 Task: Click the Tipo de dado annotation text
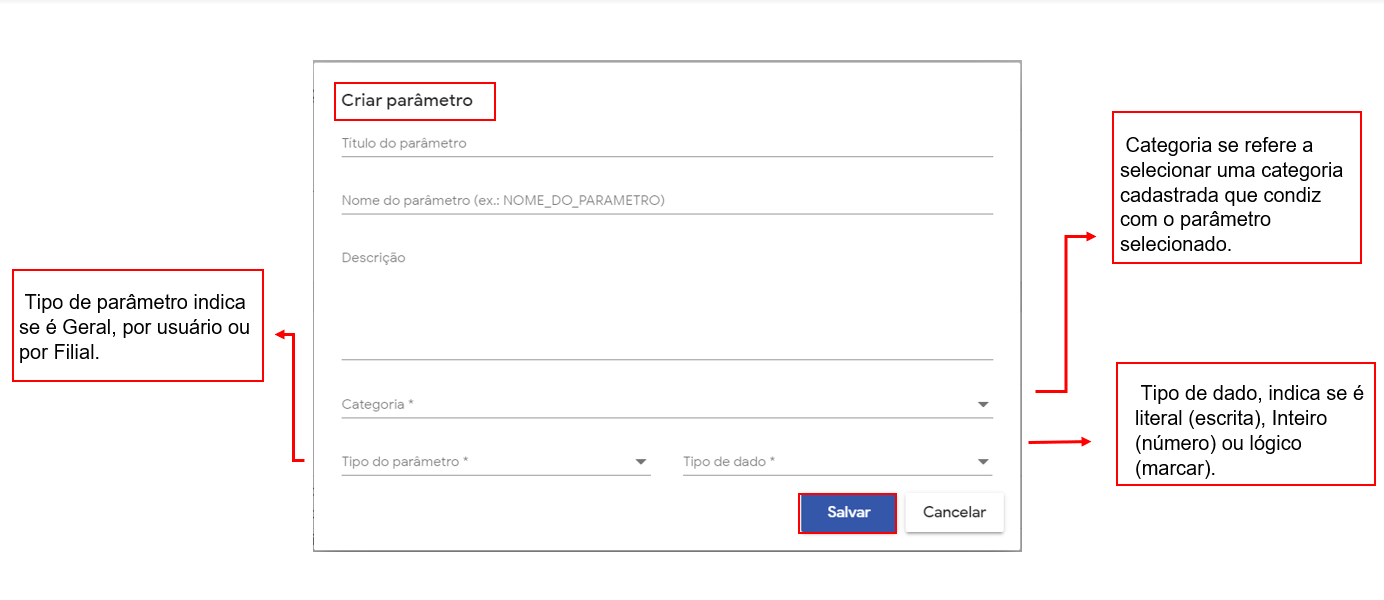[1249, 430]
